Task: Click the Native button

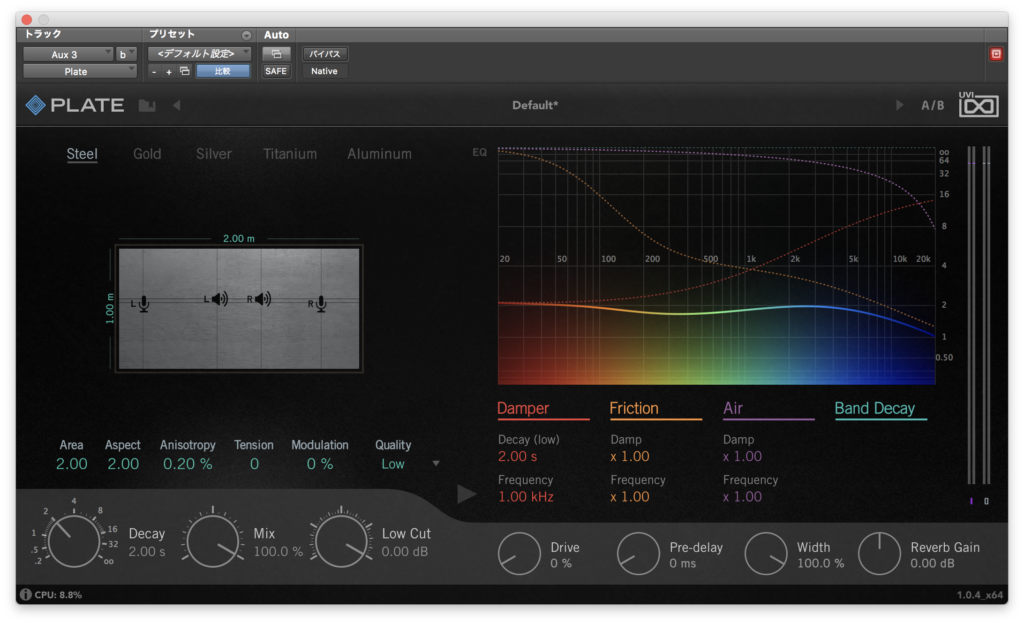Action: pyautogui.click(x=325, y=71)
